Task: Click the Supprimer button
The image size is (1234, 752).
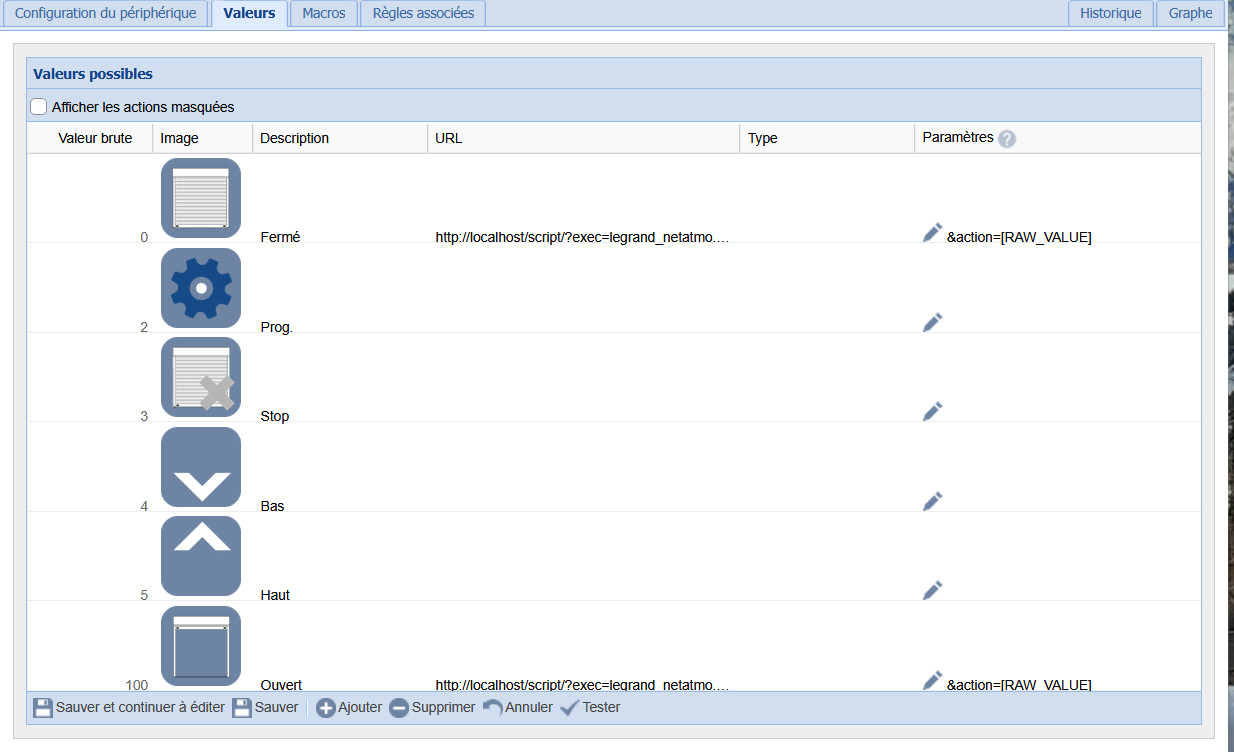Action: 432,707
